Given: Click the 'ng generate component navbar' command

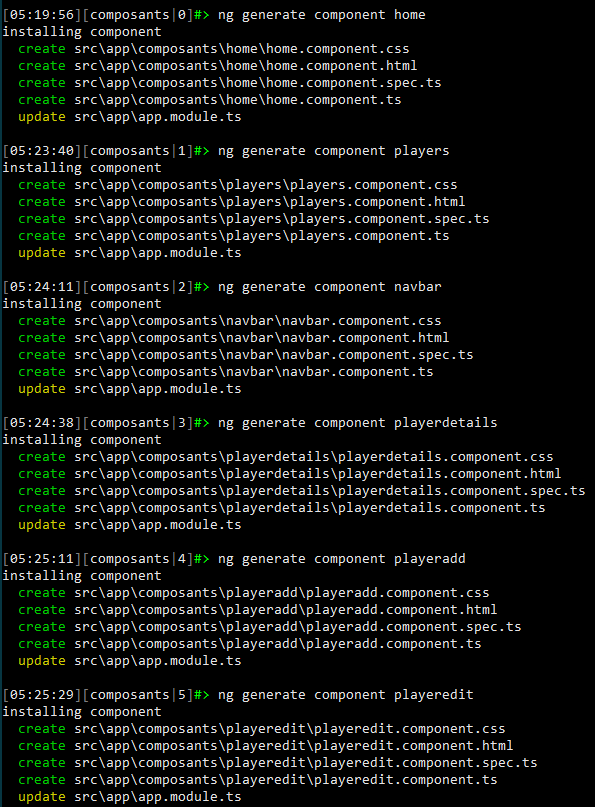Looking at the screenshot, I should click(x=329, y=287).
